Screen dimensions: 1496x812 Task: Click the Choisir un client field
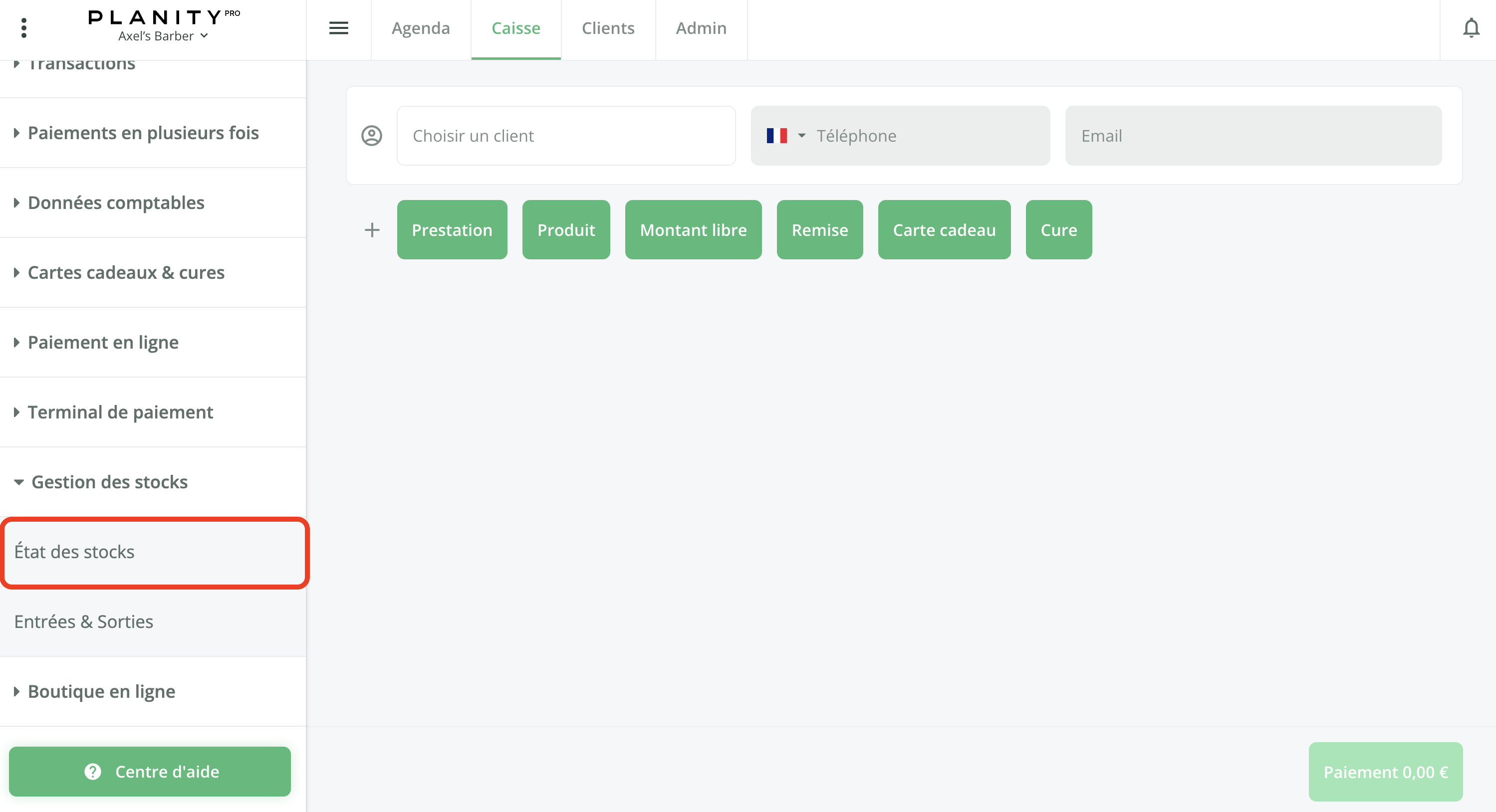566,136
